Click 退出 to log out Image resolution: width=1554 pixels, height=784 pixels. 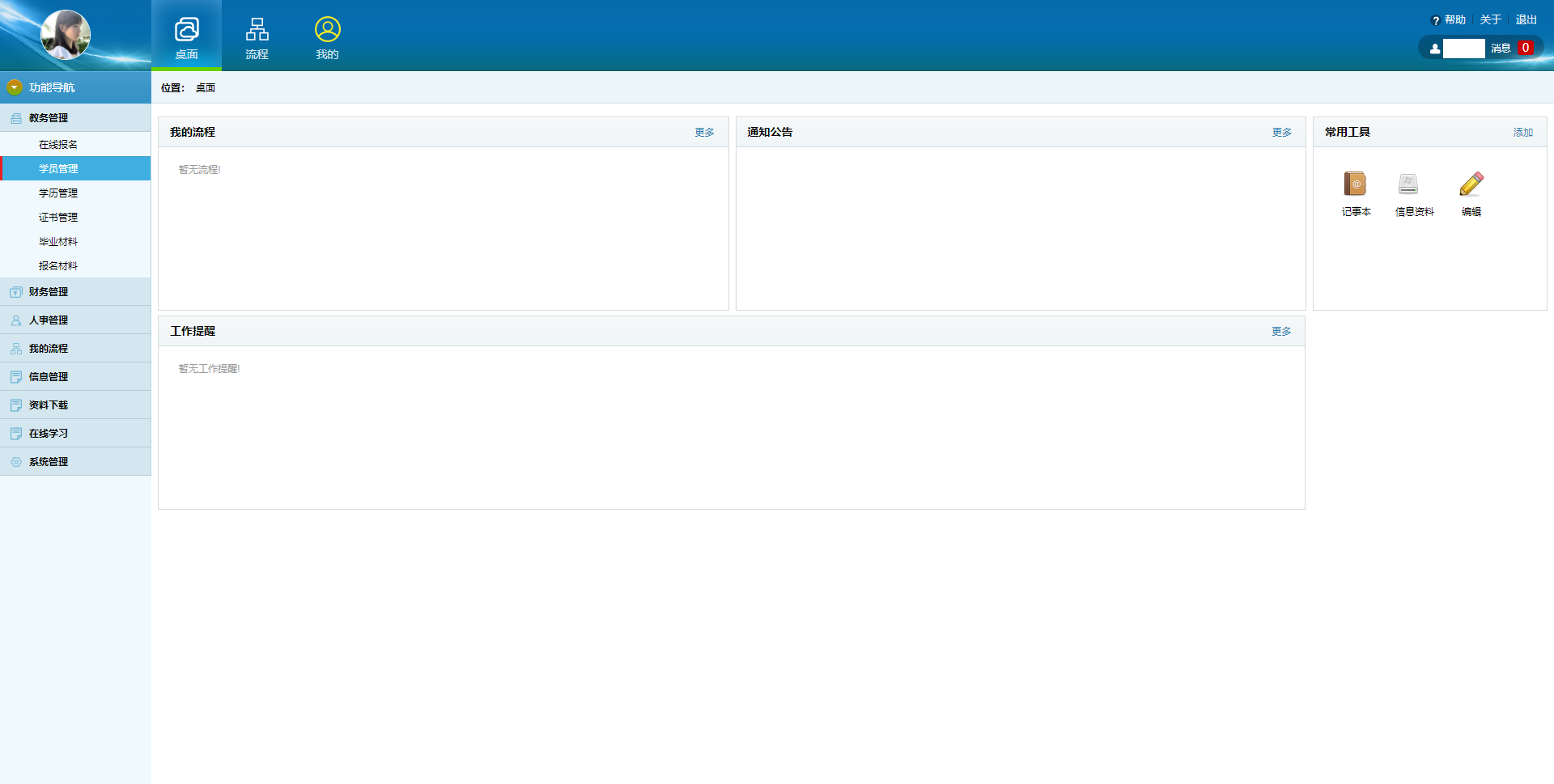coord(1526,20)
